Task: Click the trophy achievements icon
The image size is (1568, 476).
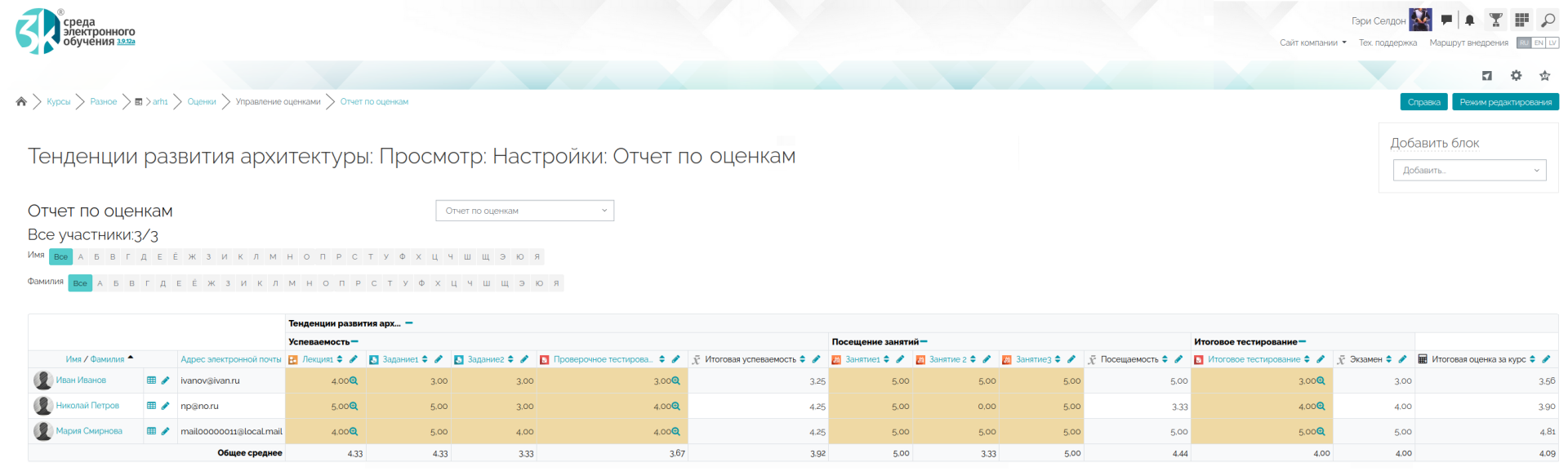Action: [x=1495, y=20]
